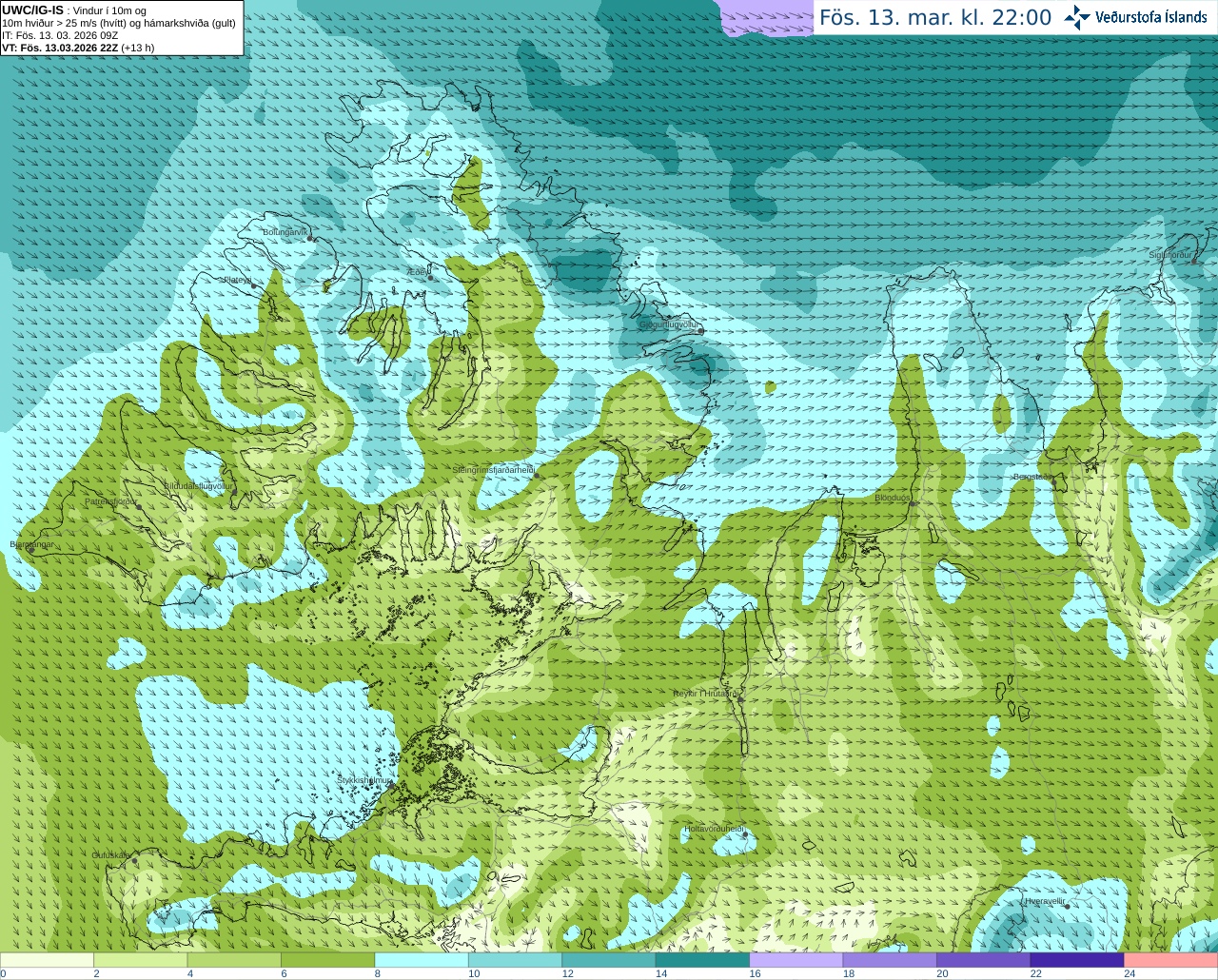
Task: Select the pink legend swatch above 24 m/s
Action: pyautogui.click(x=1171, y=960)
